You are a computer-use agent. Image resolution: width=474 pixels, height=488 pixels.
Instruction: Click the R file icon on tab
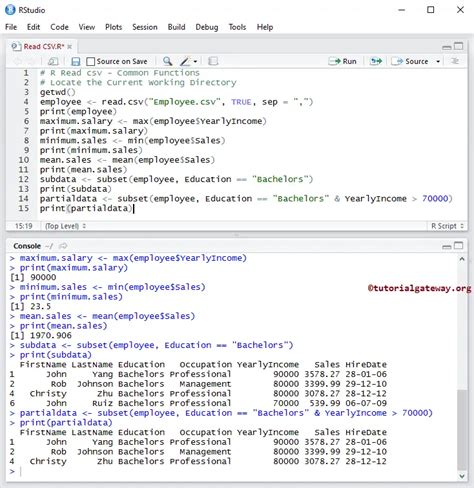pyautogui.click(x=16, y=46)
